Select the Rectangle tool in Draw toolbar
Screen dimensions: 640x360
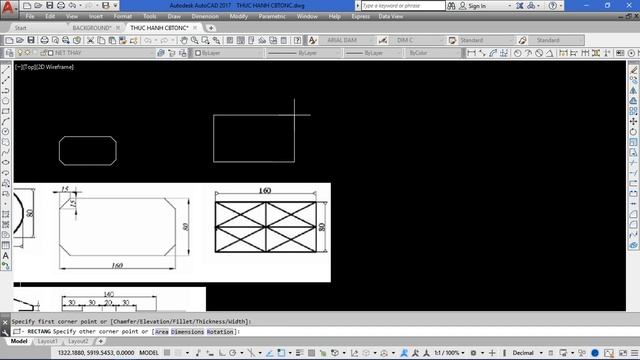coord(6,111)
